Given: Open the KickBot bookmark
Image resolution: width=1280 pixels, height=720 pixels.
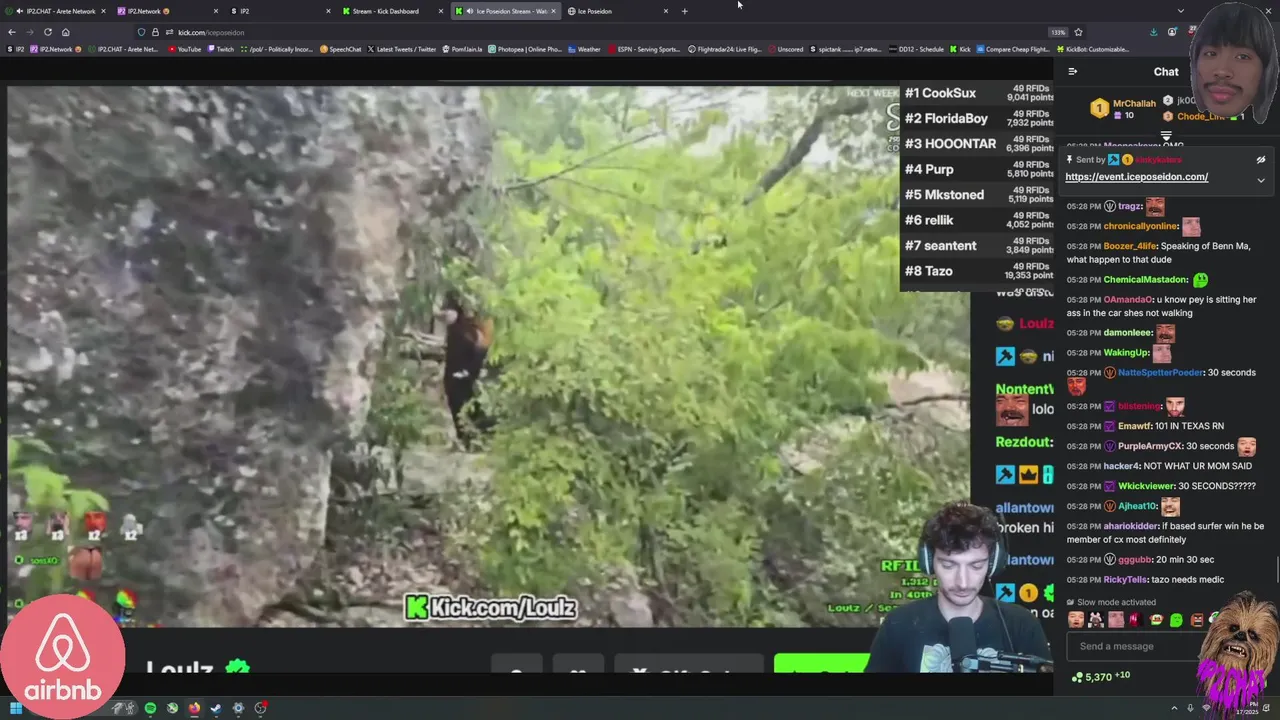Looking at the screenshot, I should [x=1093, y=49].
